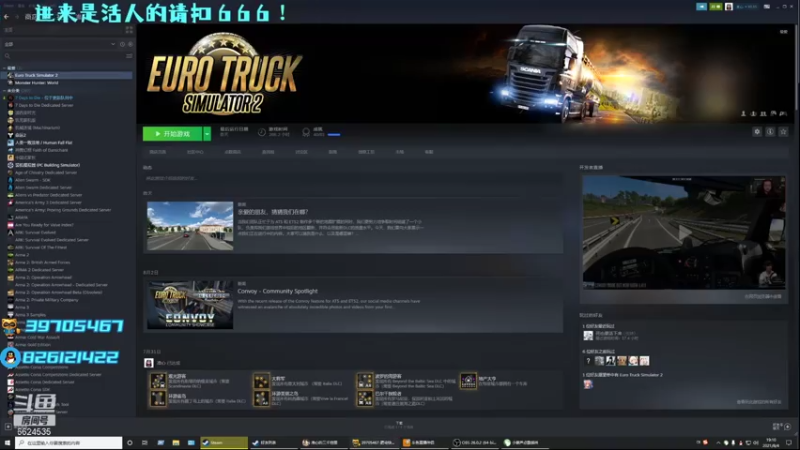Open the dropdown arrow beside the play button

tap(207, 134)
